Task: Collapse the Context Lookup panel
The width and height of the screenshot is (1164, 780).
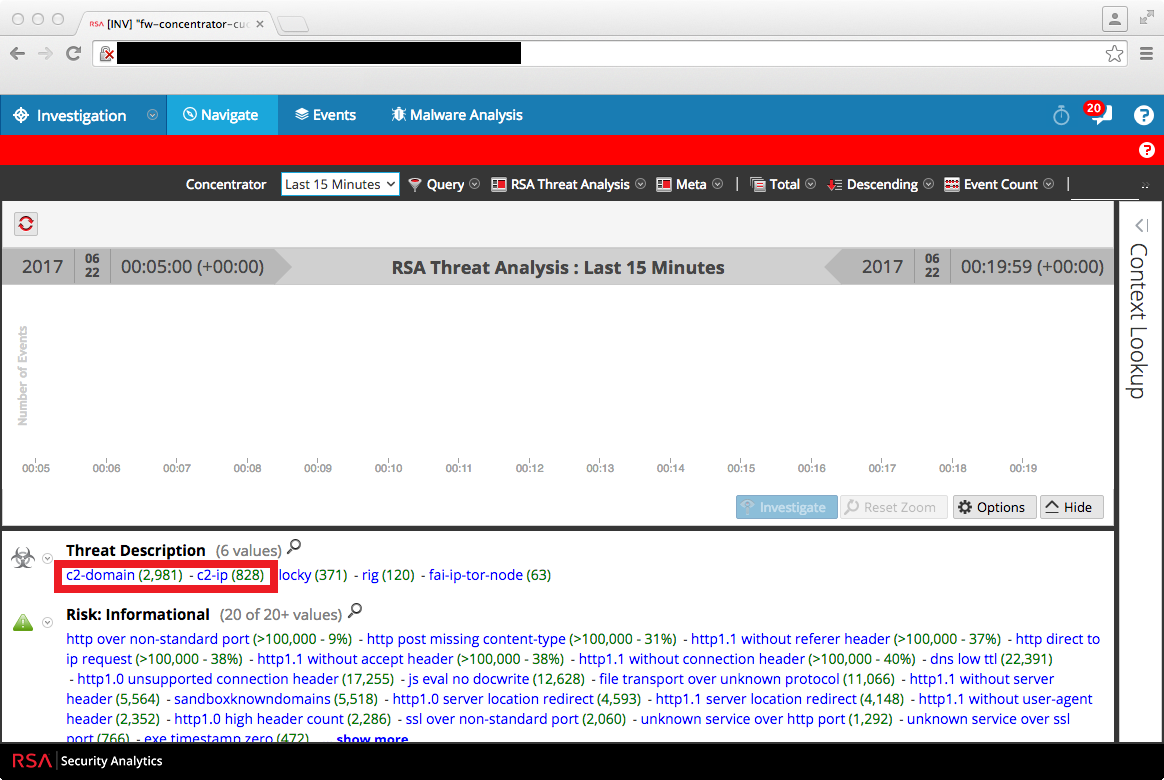Action: coord(1140,226)
